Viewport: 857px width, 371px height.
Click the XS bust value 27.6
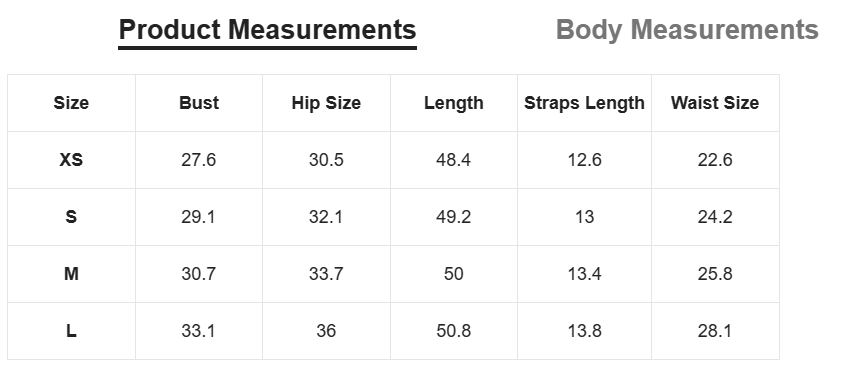click(199, 160)
